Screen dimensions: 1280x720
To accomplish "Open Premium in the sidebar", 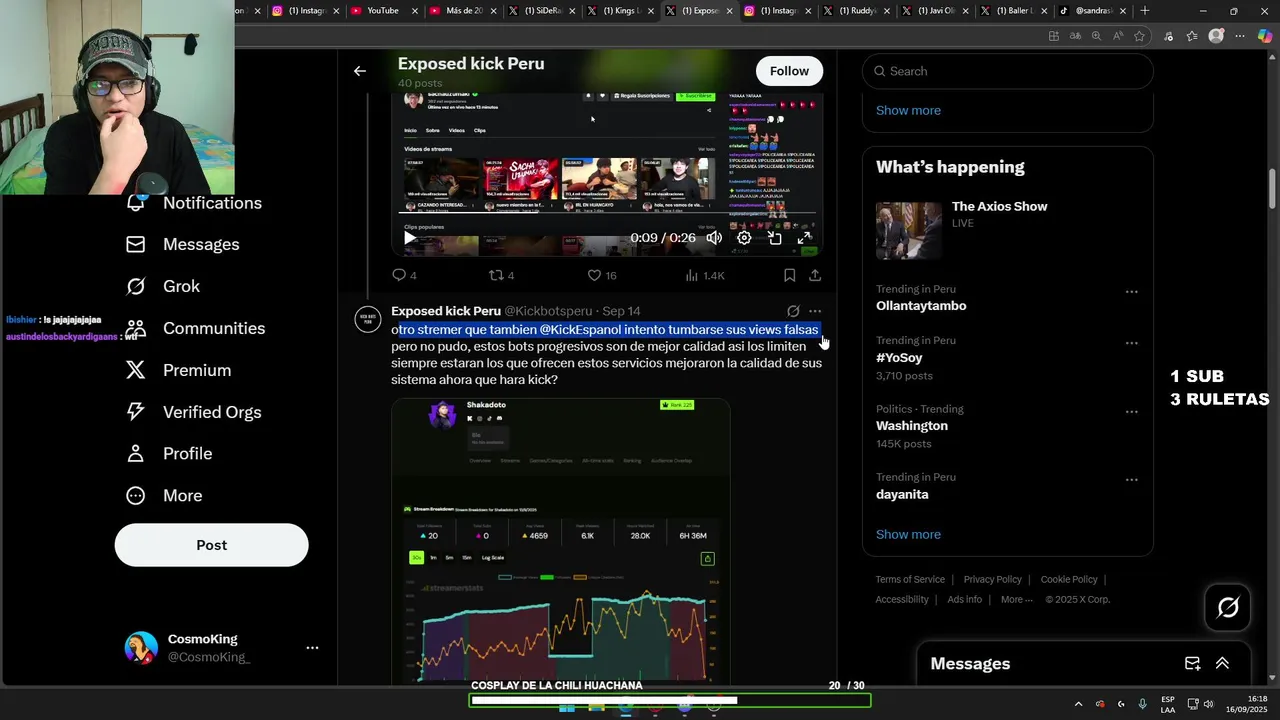I will click(178, 370).
